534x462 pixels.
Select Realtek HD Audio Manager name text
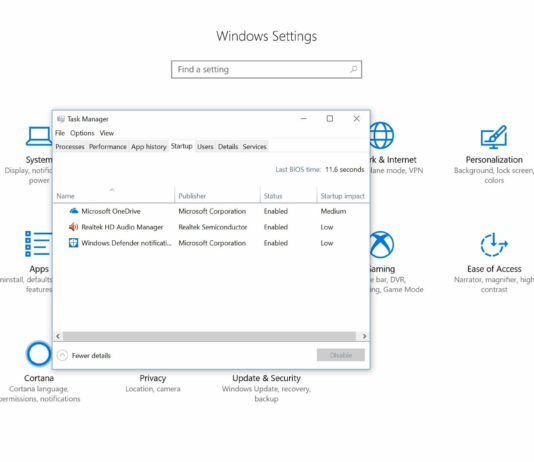coord(122,227)
